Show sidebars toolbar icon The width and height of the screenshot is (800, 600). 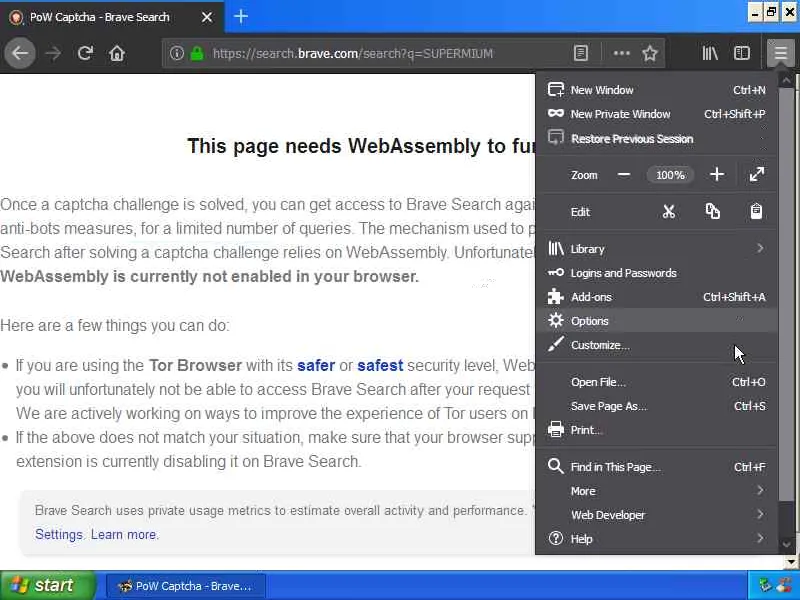[741, 53]
